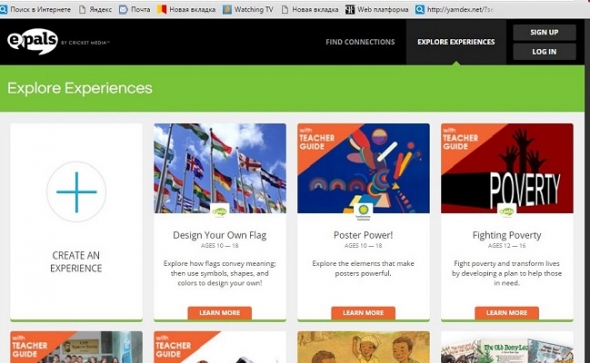
Task: Open the flags image thumbnail
Action: coord(220,168)
